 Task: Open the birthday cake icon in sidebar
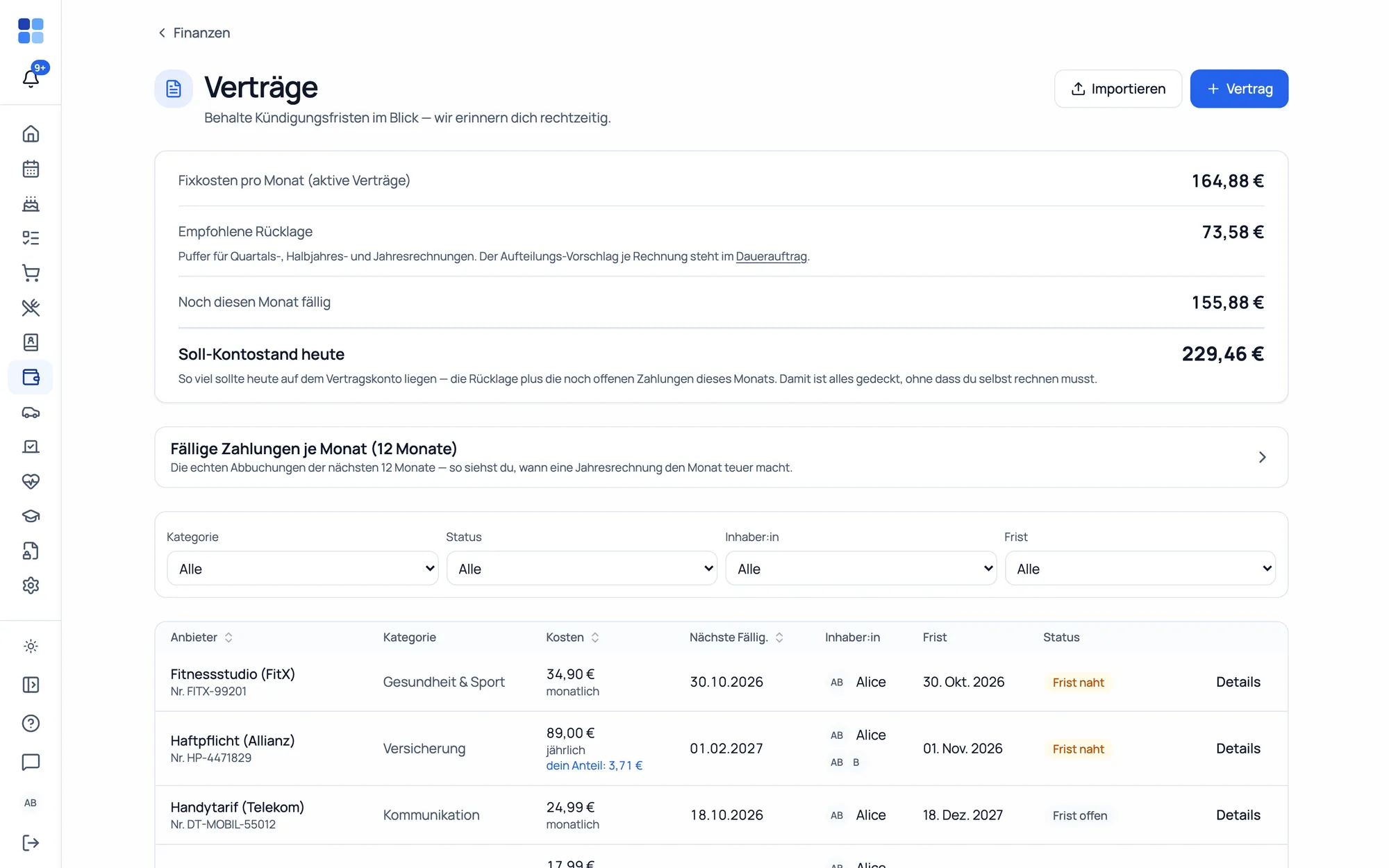(31, 203)
